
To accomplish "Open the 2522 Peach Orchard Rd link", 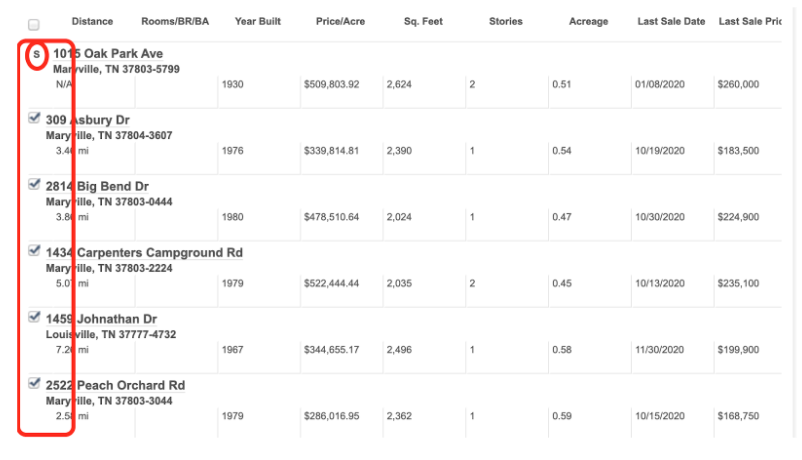I will pyautogui.click(x=115, y=385).
